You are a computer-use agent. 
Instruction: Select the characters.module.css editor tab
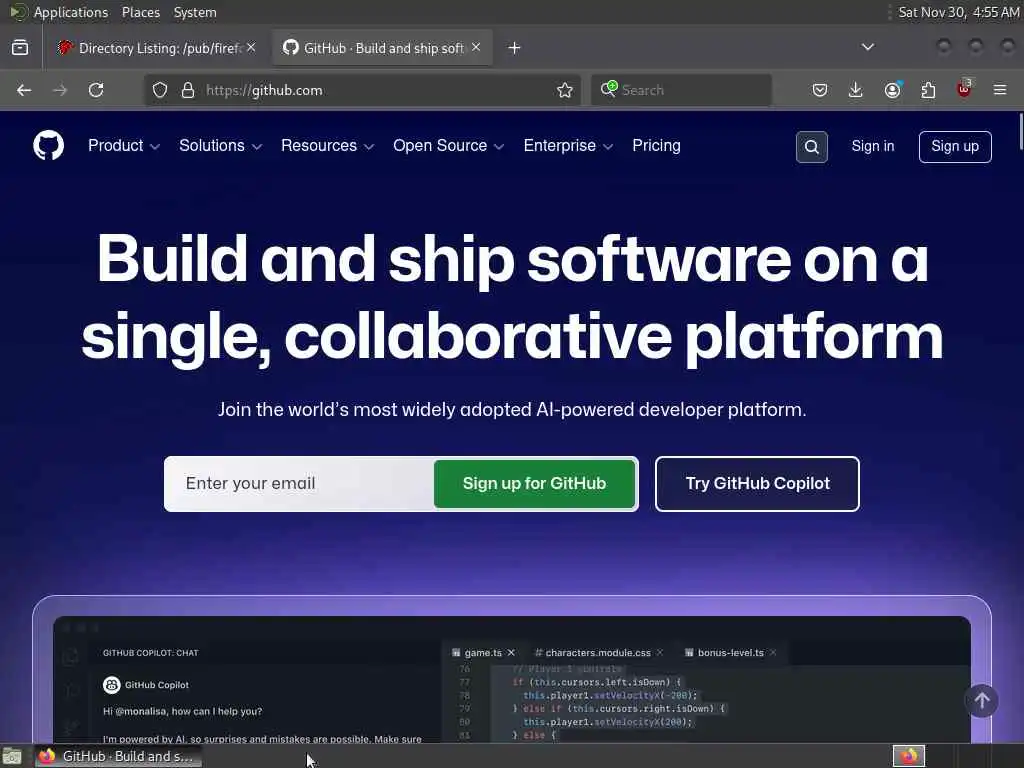(598, 652)
